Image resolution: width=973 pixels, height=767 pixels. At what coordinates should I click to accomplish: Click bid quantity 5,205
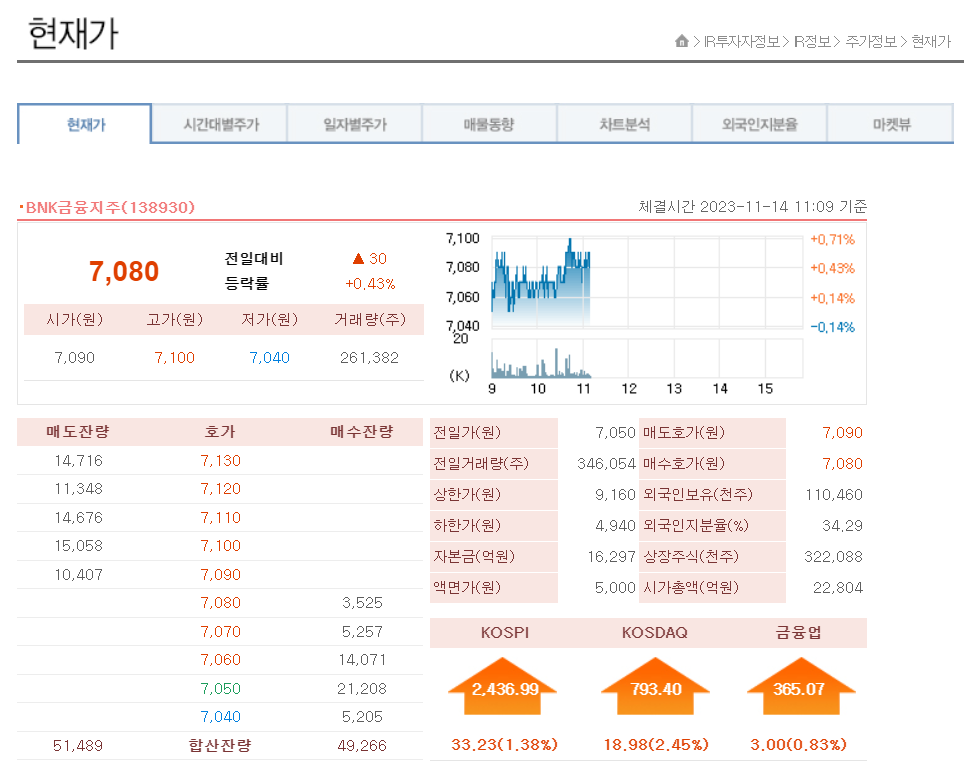click(x=362, y=717)
